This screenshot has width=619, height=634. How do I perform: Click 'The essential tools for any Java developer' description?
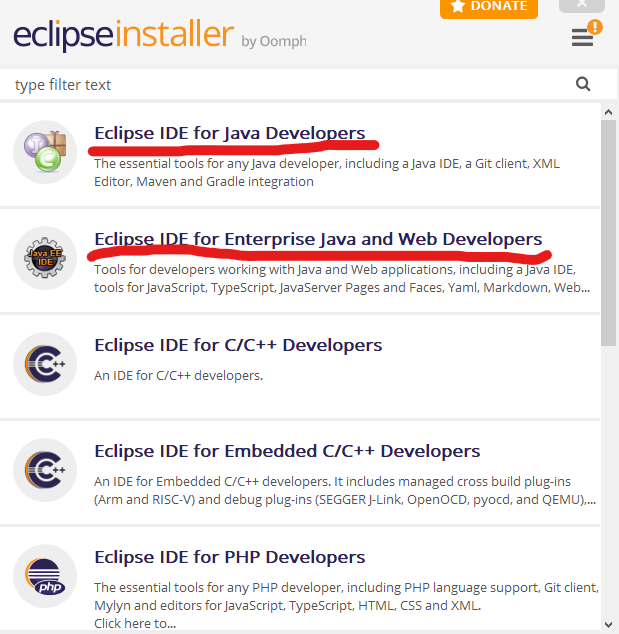(x=327, y=173)
